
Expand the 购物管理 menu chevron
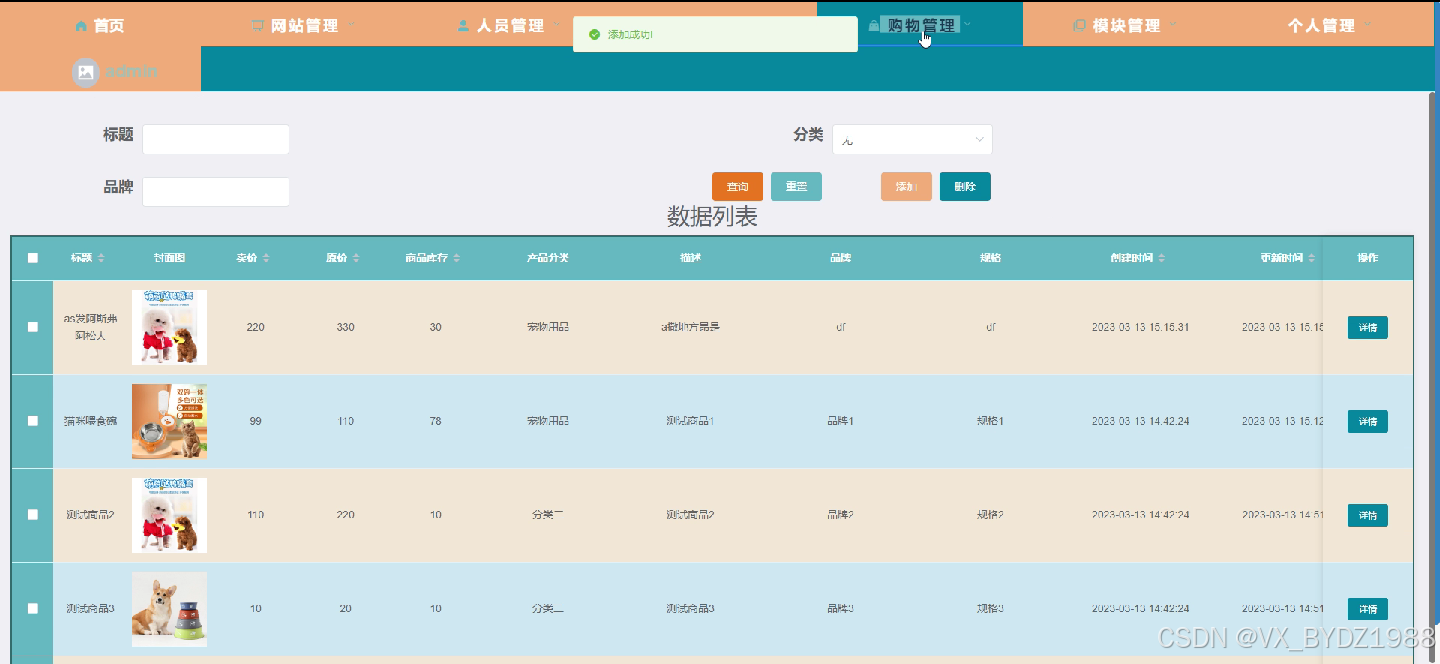pyautogui.click(x=968, y=25)
